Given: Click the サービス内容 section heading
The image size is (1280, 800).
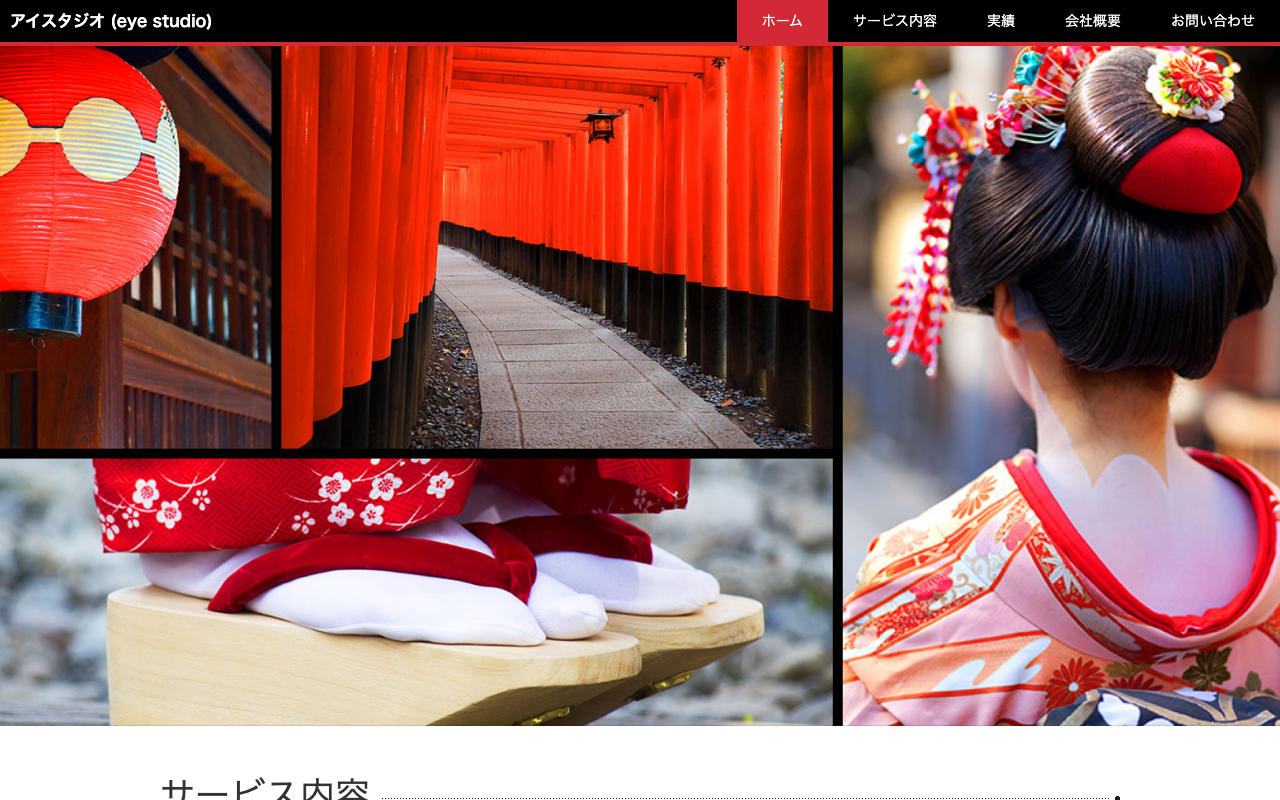Looking at the screenshot, I should [265, 788].
